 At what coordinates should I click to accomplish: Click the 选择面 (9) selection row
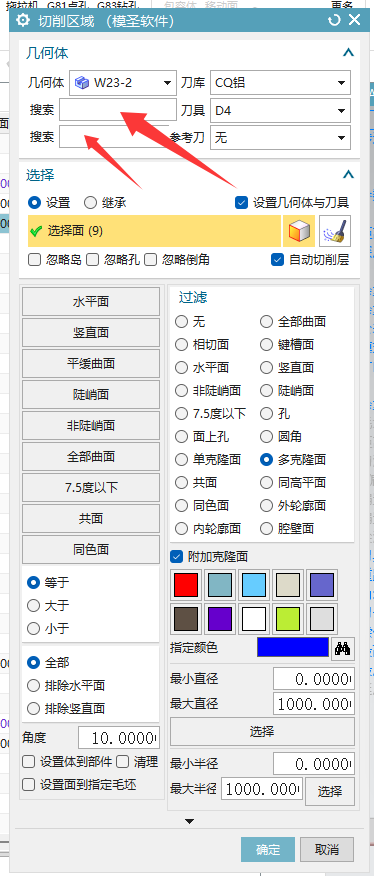tap(154, 231)
